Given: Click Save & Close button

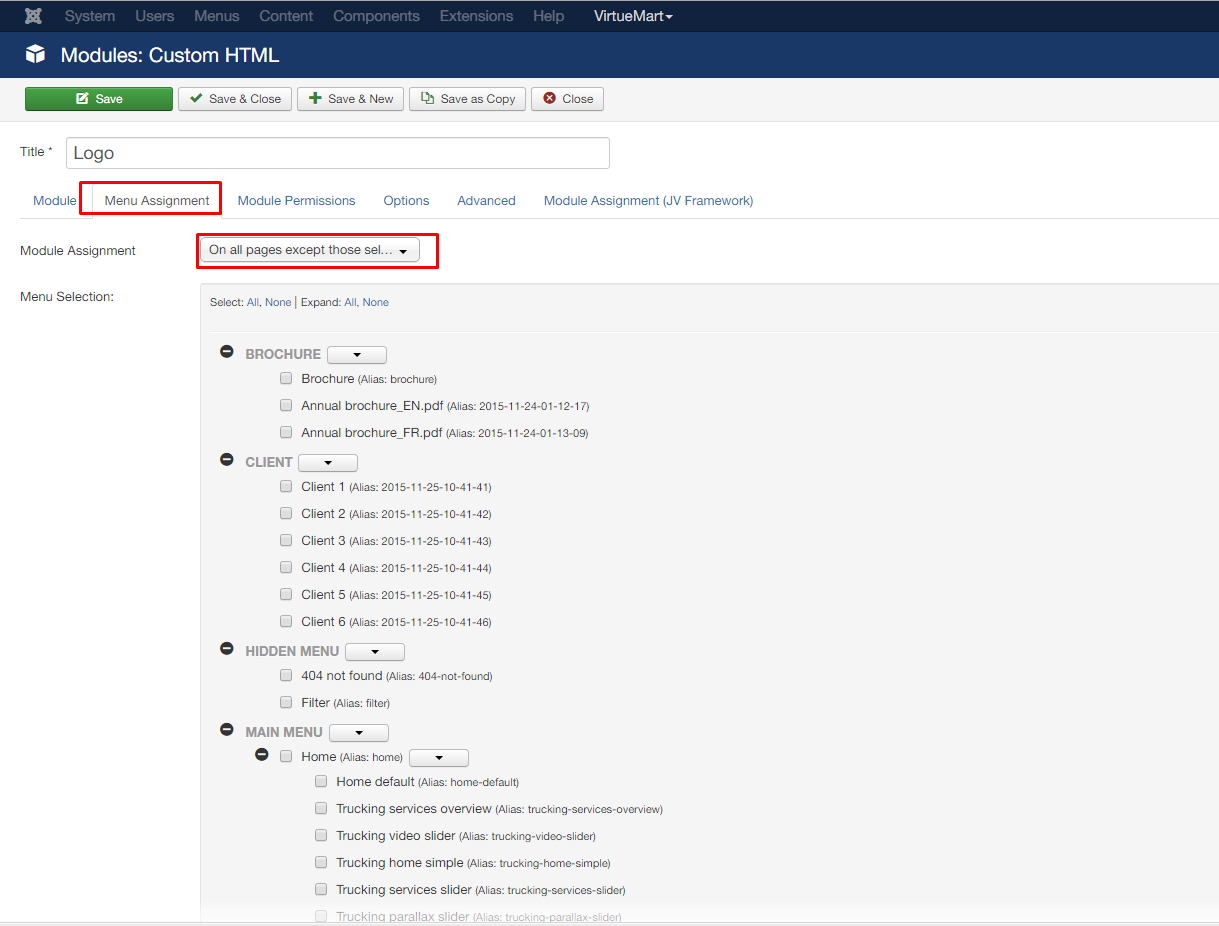Looking at the screenshot, I should click(235, 99).
